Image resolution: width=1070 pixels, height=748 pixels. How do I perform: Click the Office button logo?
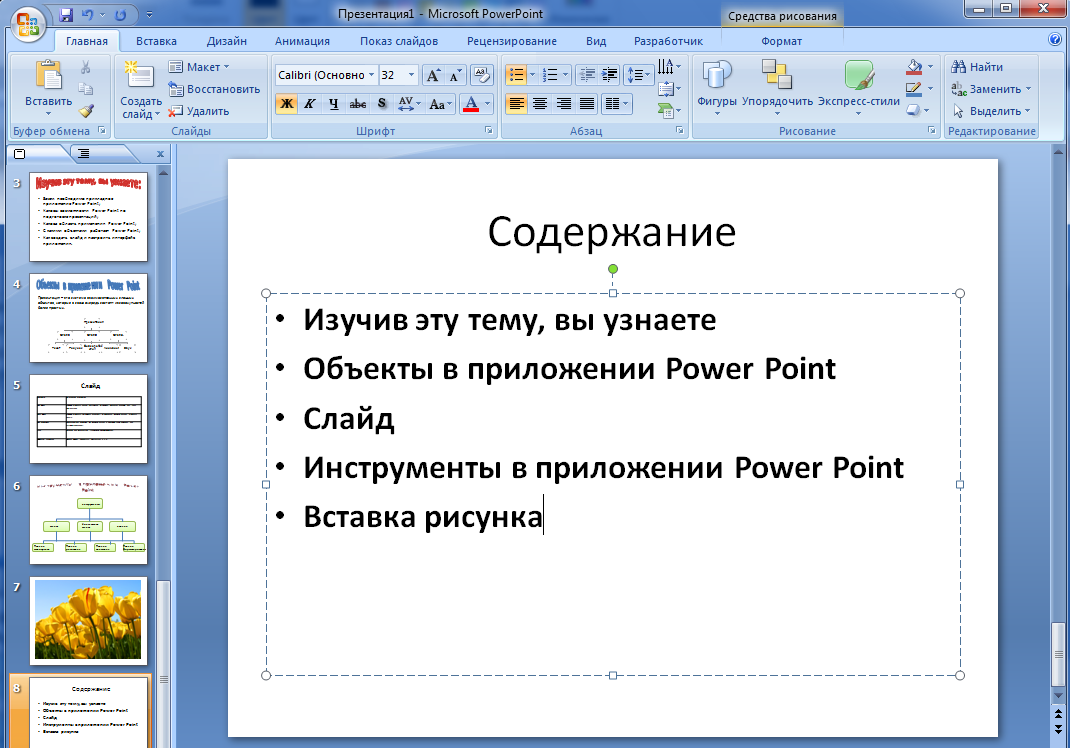pos(27,25)
